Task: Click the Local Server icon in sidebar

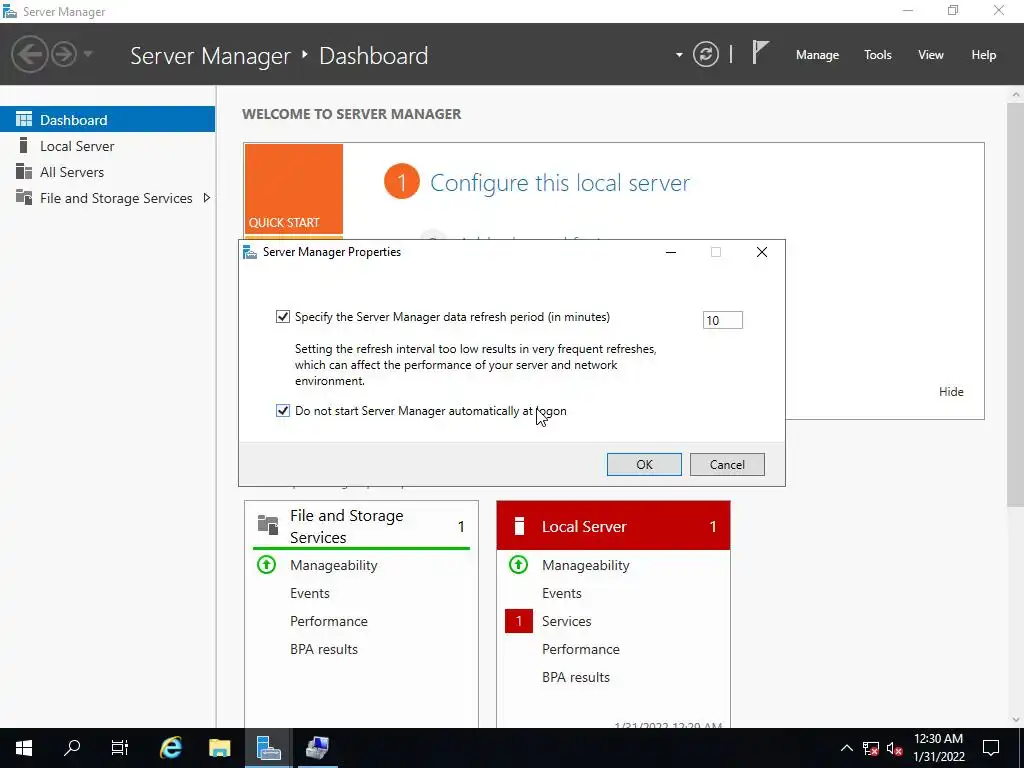Action: (24, 145)
